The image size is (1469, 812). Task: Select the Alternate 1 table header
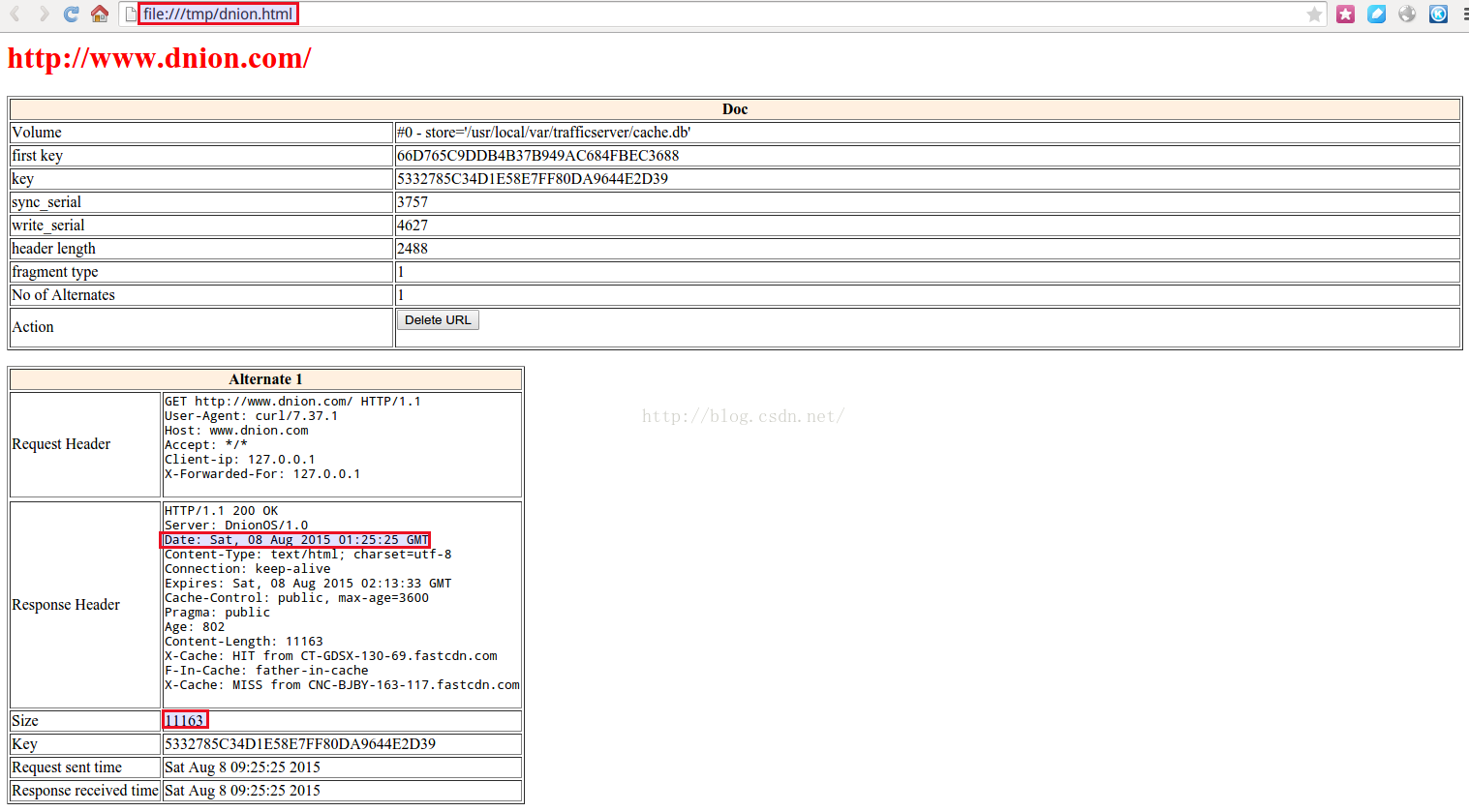[266, 379]
